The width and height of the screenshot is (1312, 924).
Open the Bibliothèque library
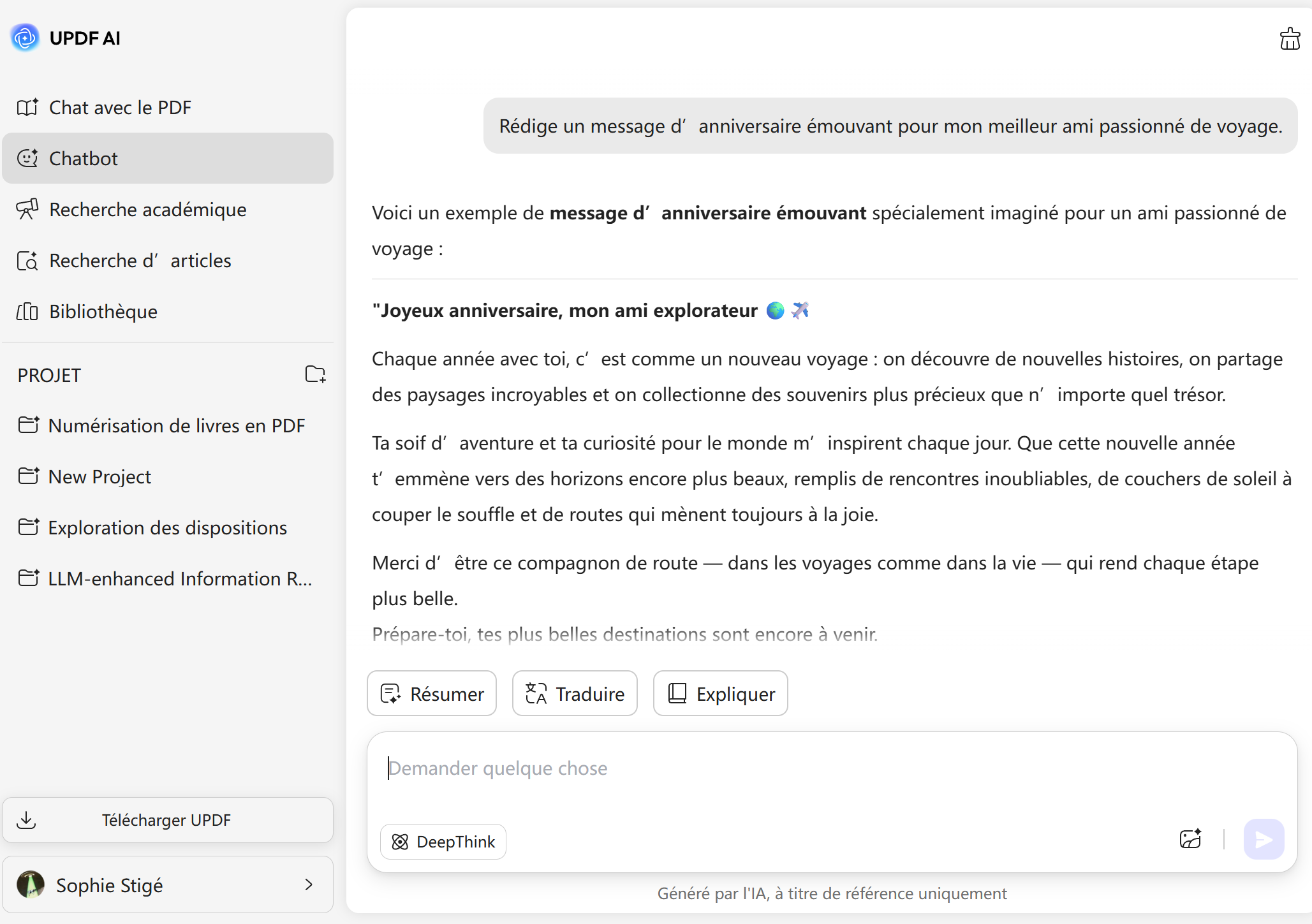(103, 312)
